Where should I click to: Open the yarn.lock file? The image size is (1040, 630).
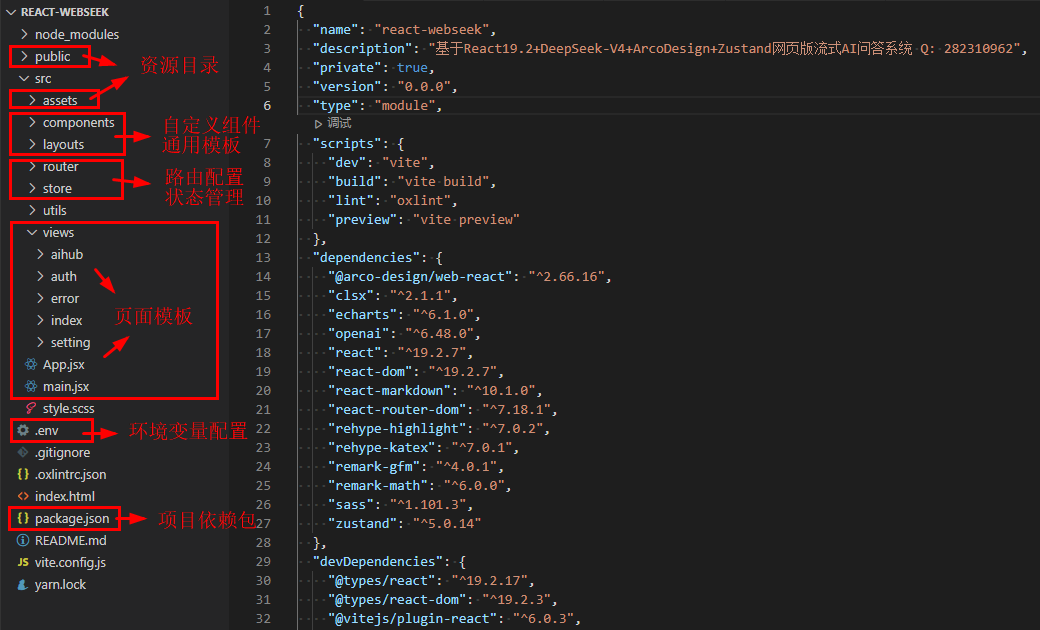point(60,584)
